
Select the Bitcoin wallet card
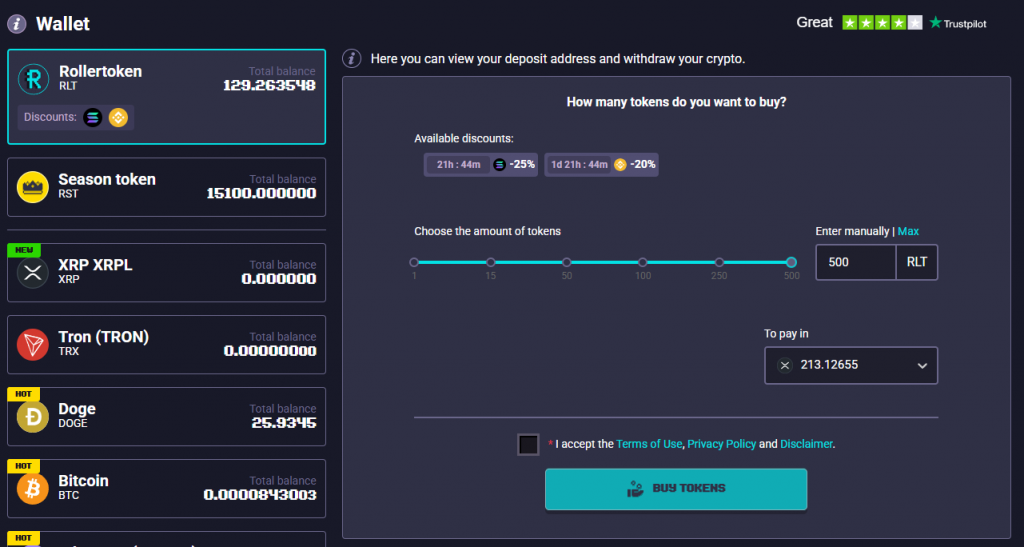pos(167,488)
